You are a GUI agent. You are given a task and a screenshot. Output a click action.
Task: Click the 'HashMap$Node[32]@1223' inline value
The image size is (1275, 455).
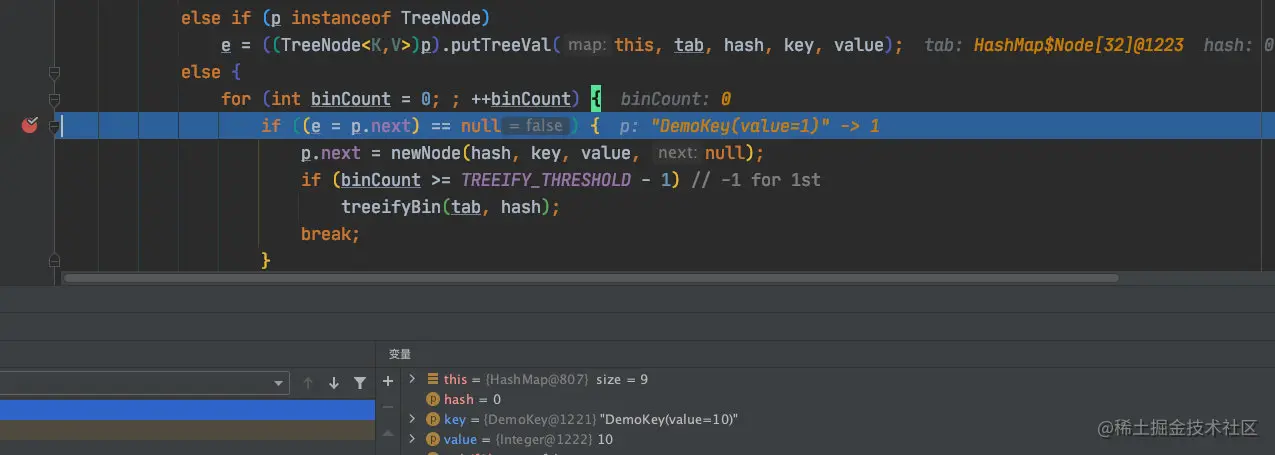[x=1078, y=45]
